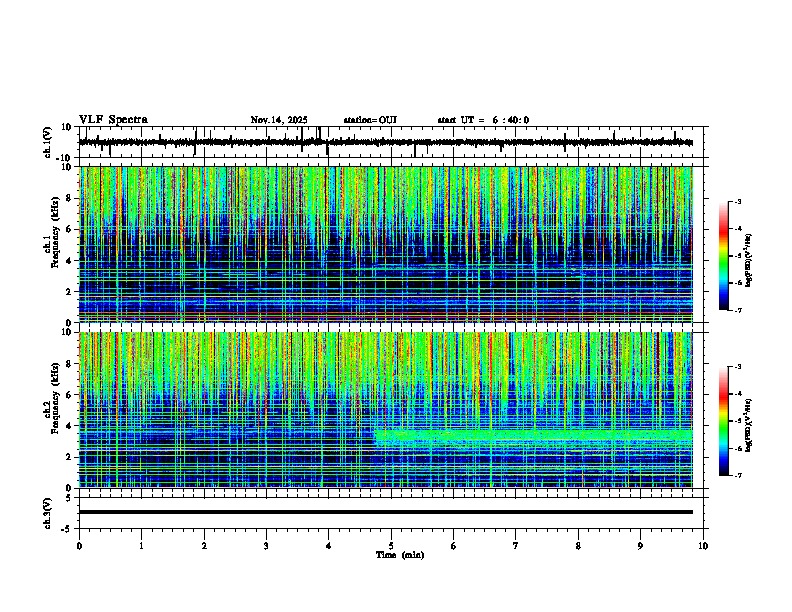Click time axis tick label '1'
This screenshot has width=792, height=612.
coord(142,546)
